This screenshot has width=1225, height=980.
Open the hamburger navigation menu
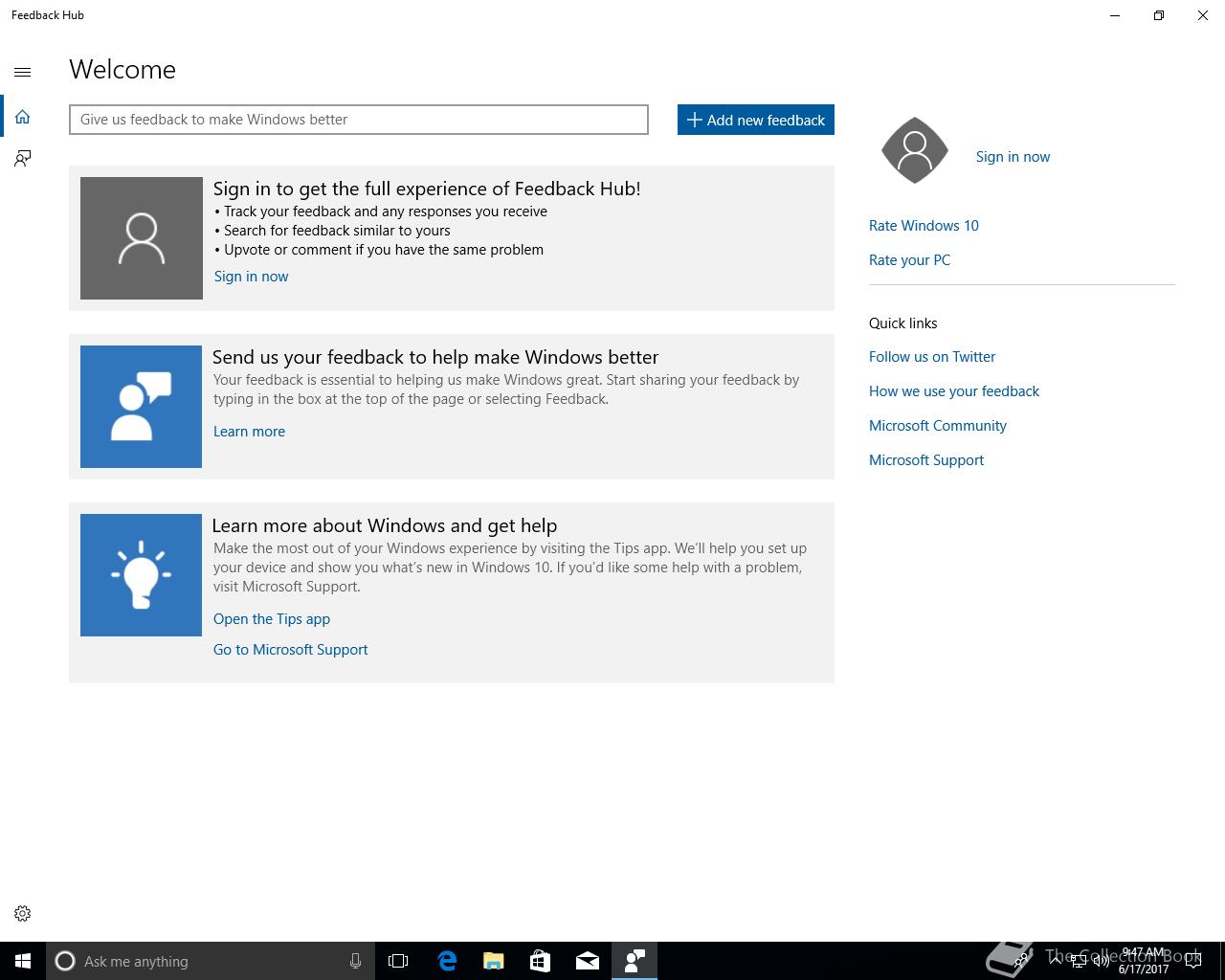pos(23,72)
